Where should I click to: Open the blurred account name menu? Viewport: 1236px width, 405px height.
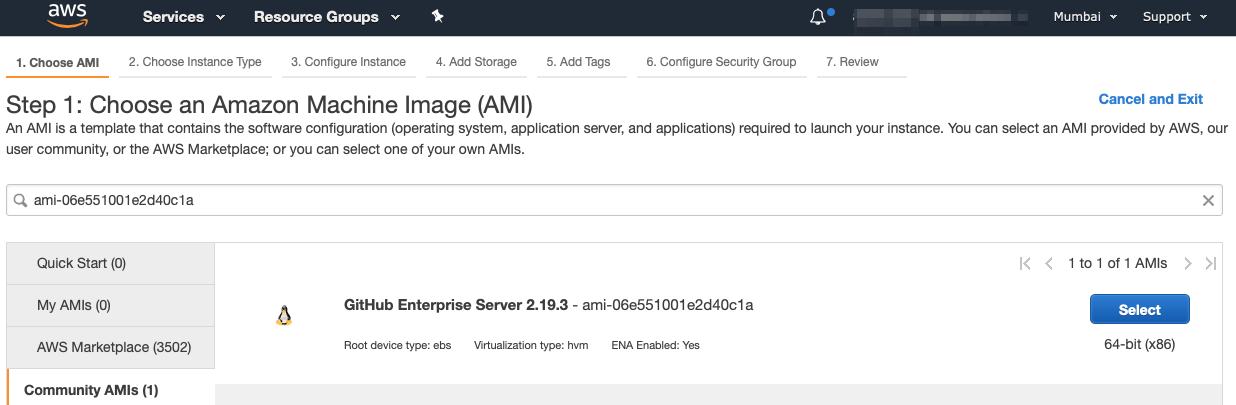(941, 17)
